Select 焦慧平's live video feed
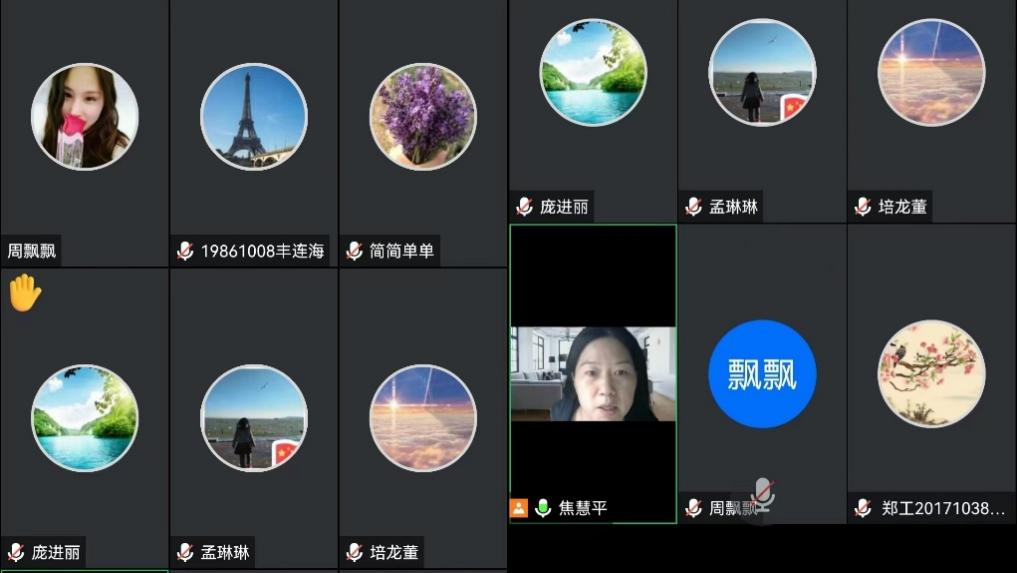 pos(593,374)
